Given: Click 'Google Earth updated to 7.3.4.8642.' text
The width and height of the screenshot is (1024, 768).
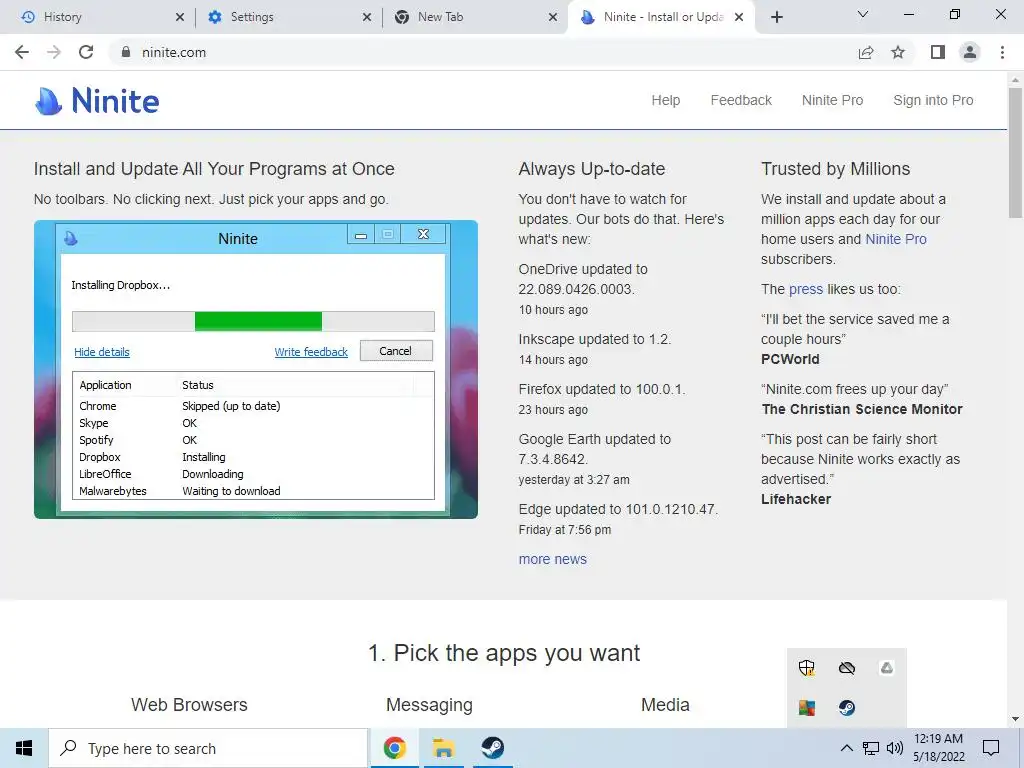Looking at the screenshot, I should (594, 449).
